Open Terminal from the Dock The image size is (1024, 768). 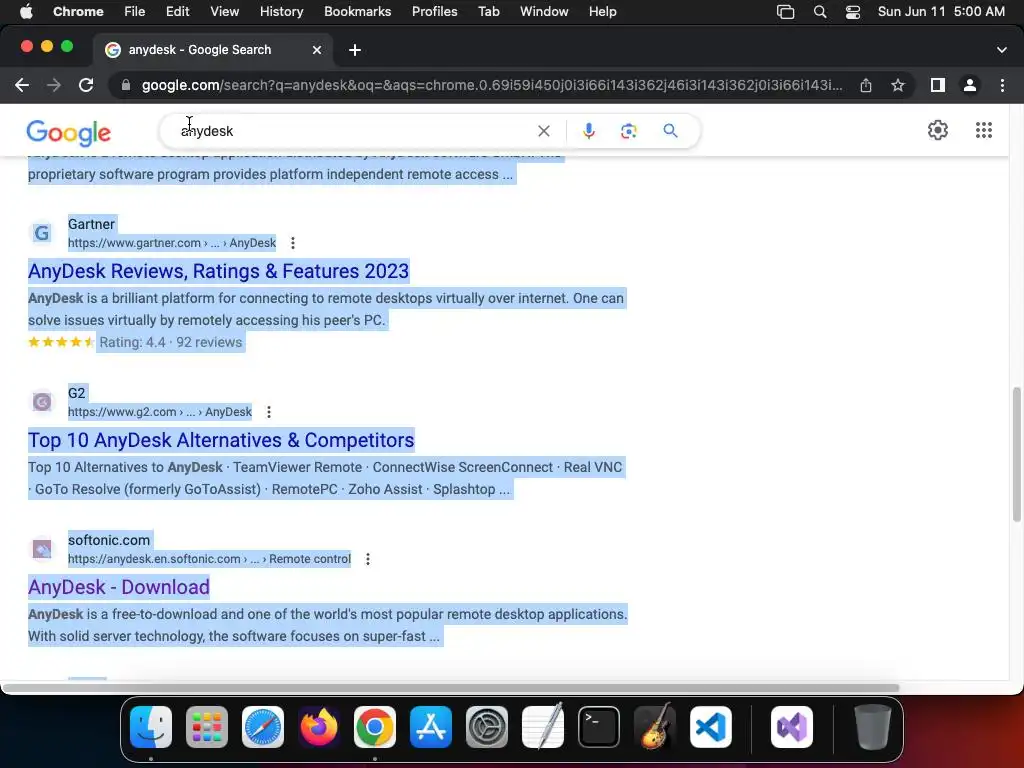coord(599,727)
